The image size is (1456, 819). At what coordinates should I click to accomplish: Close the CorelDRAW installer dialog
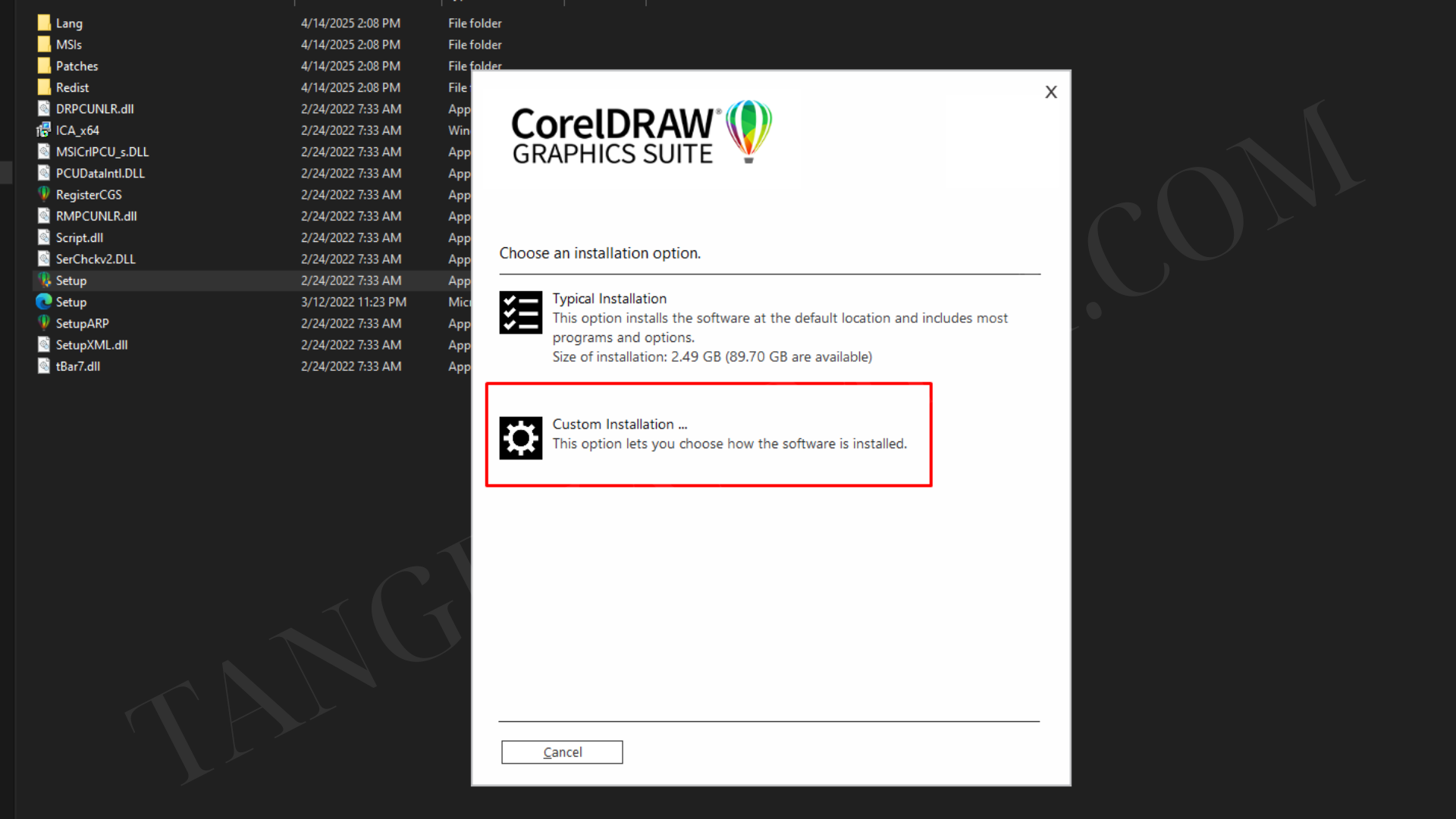[1050, 93]
